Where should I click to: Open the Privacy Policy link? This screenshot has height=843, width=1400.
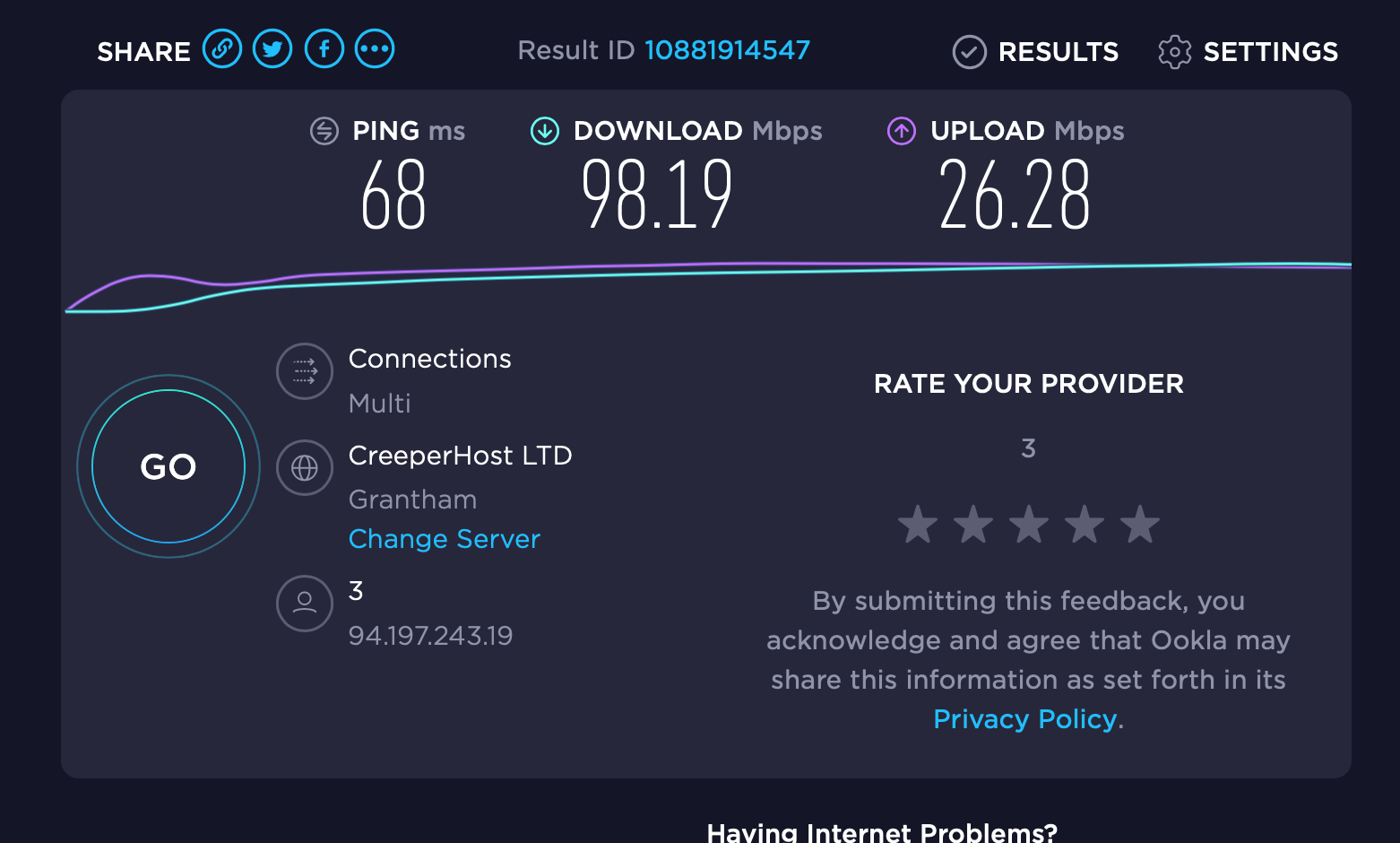click(x=1024, y=718)
